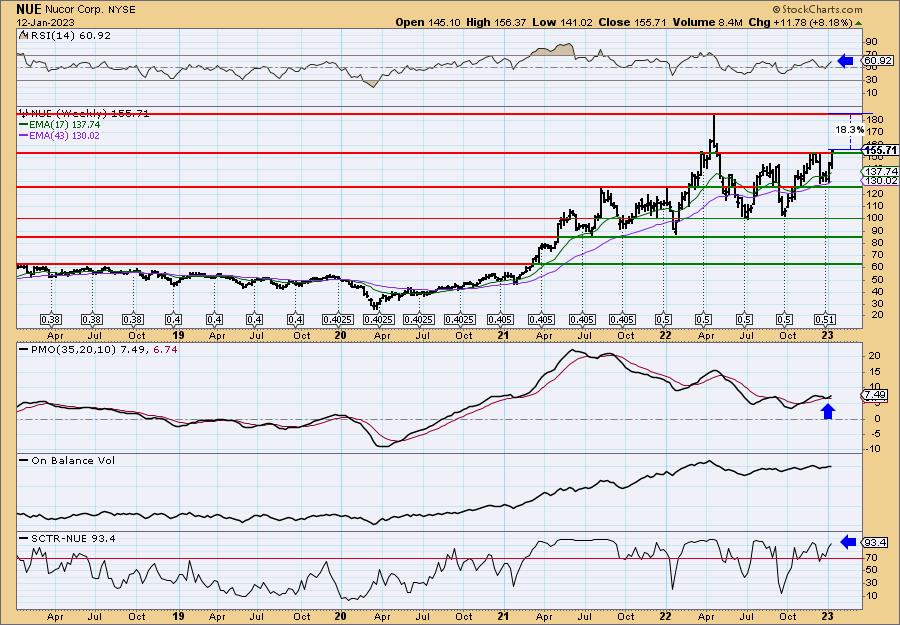Click the Chg +11.78 (+8.18%) reading

pyautogui.click(x=800, y=22)
